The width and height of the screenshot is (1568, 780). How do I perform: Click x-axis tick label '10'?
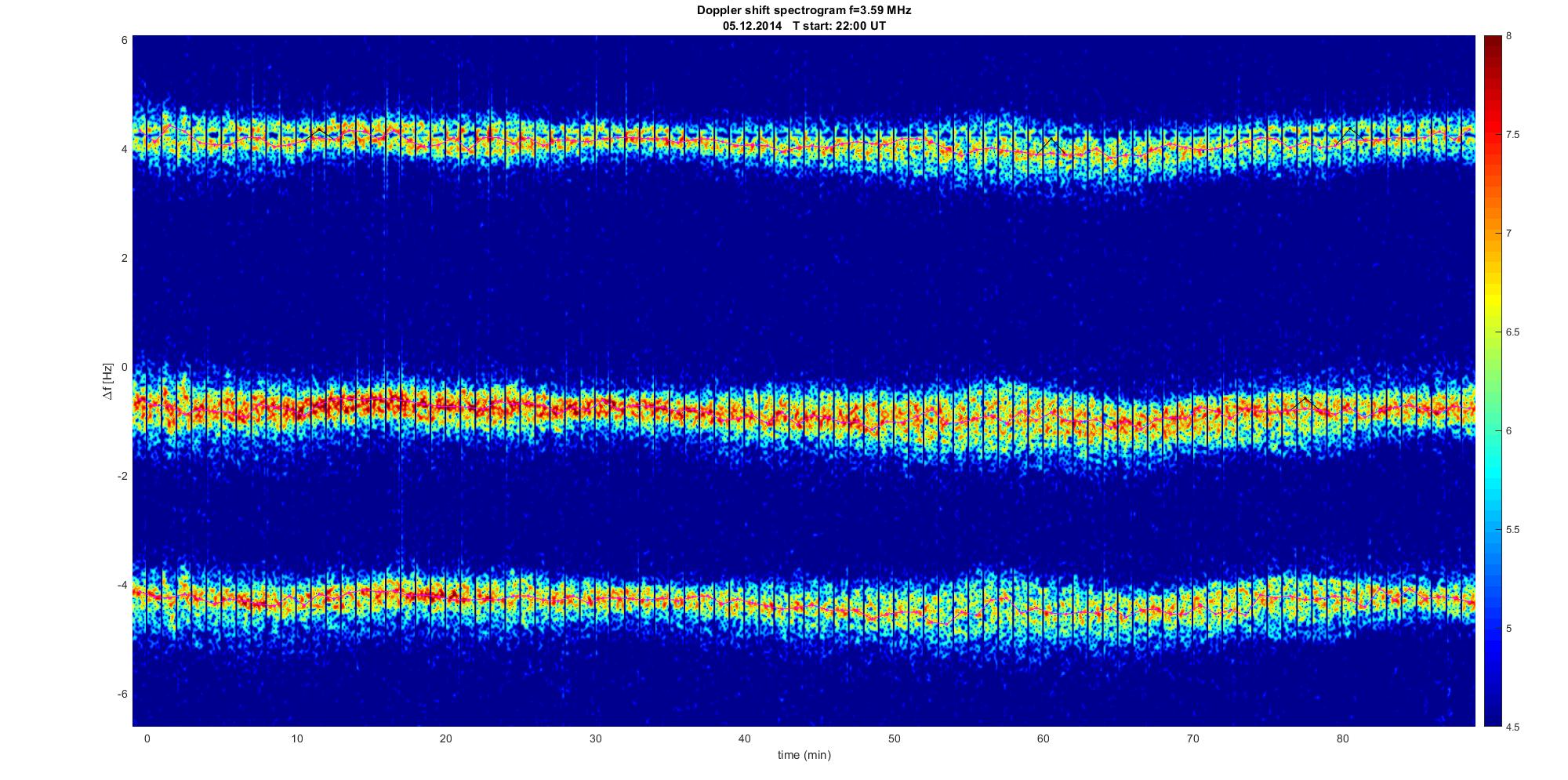coord(296,738)
